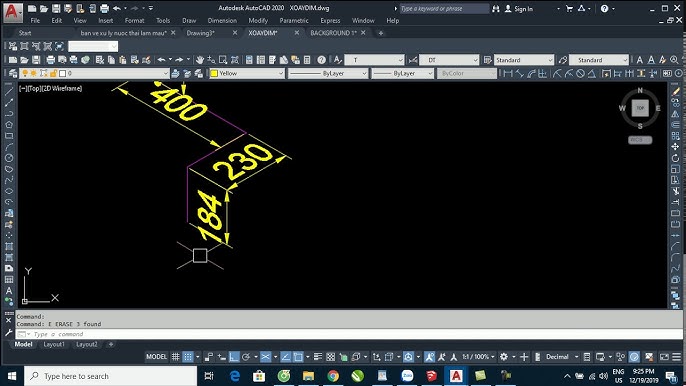
Task: Click the Make Object's Layer Current icon
Action: click(x=175, y=74)
